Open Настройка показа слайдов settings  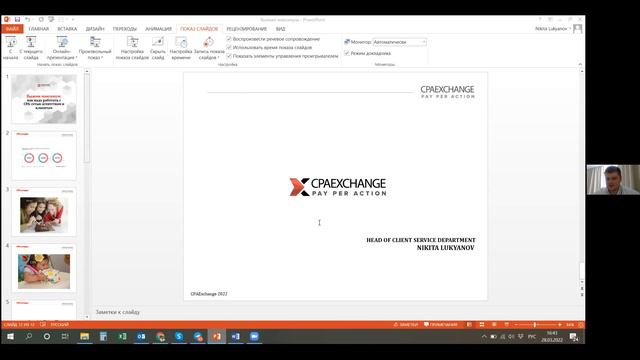[132, 48]
